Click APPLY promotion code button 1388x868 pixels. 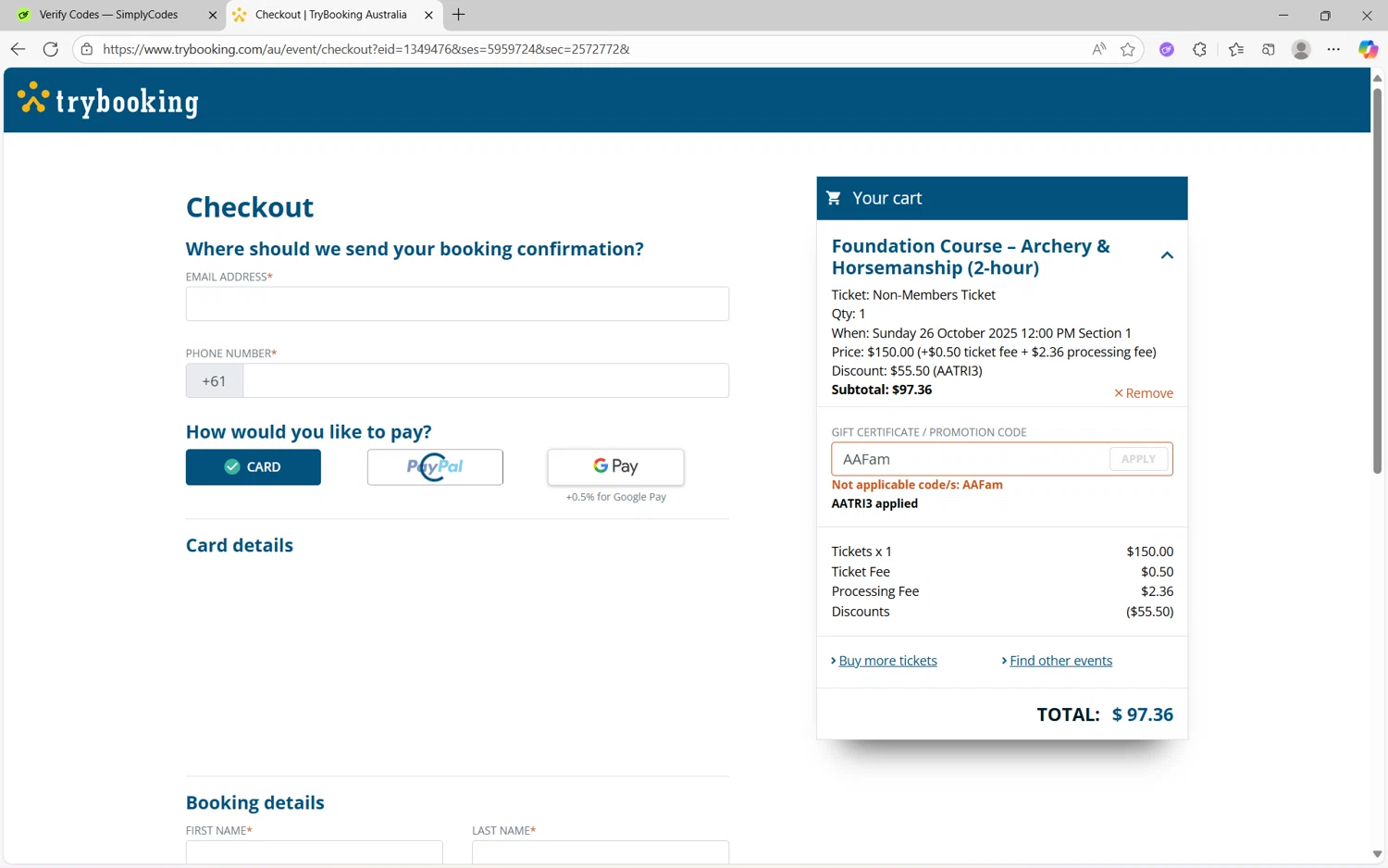pyautogui.click(x=1138, y=459)
